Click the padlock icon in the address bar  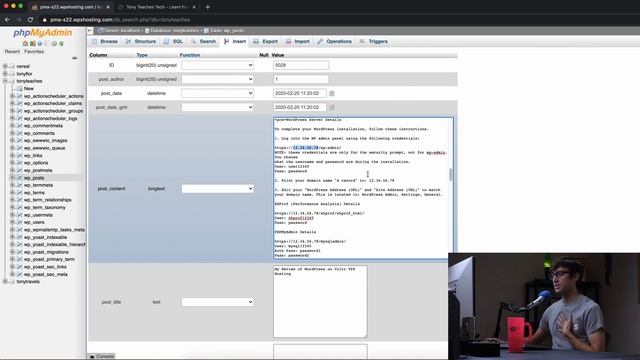[x=44, y=20]
